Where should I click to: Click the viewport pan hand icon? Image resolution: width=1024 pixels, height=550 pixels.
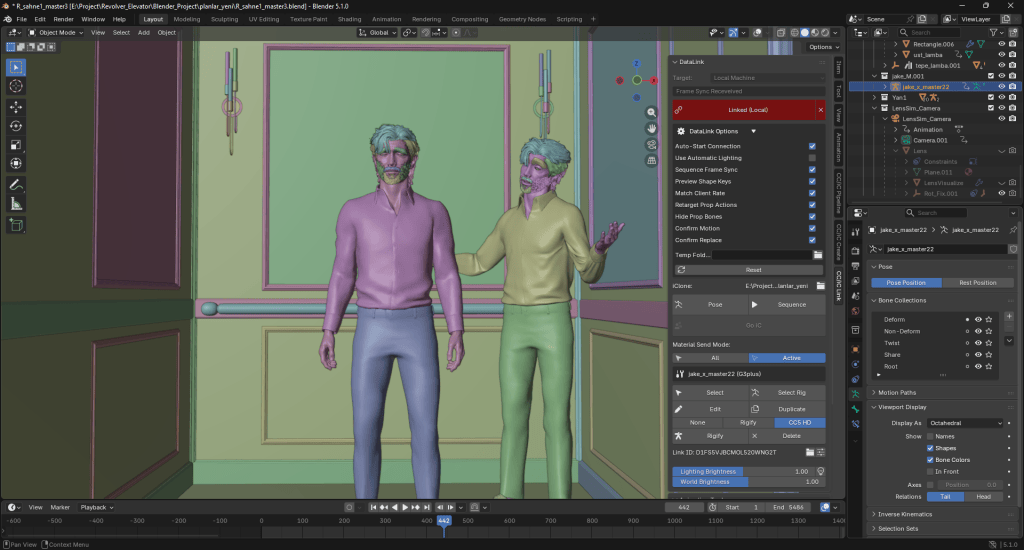(x=651, y=129)
